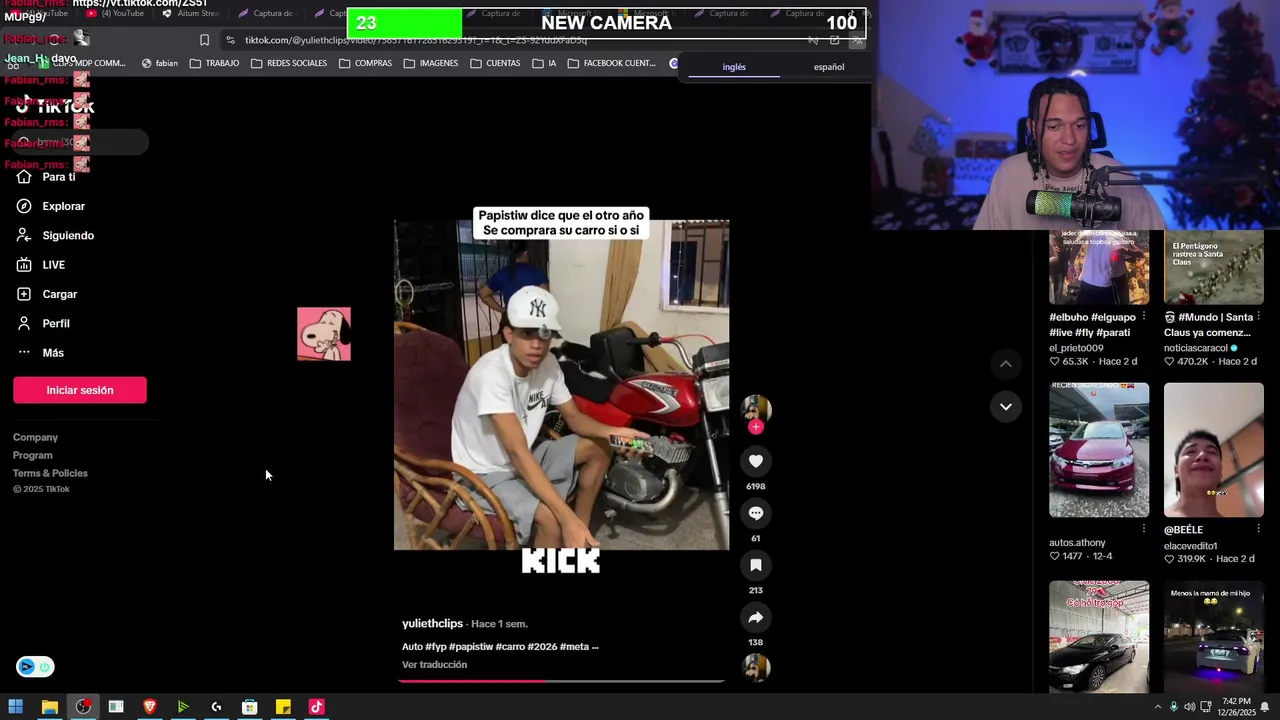Open File Explorer from the taskbar
Viewport: 1280px width, 720px height.
coord(49,707)
